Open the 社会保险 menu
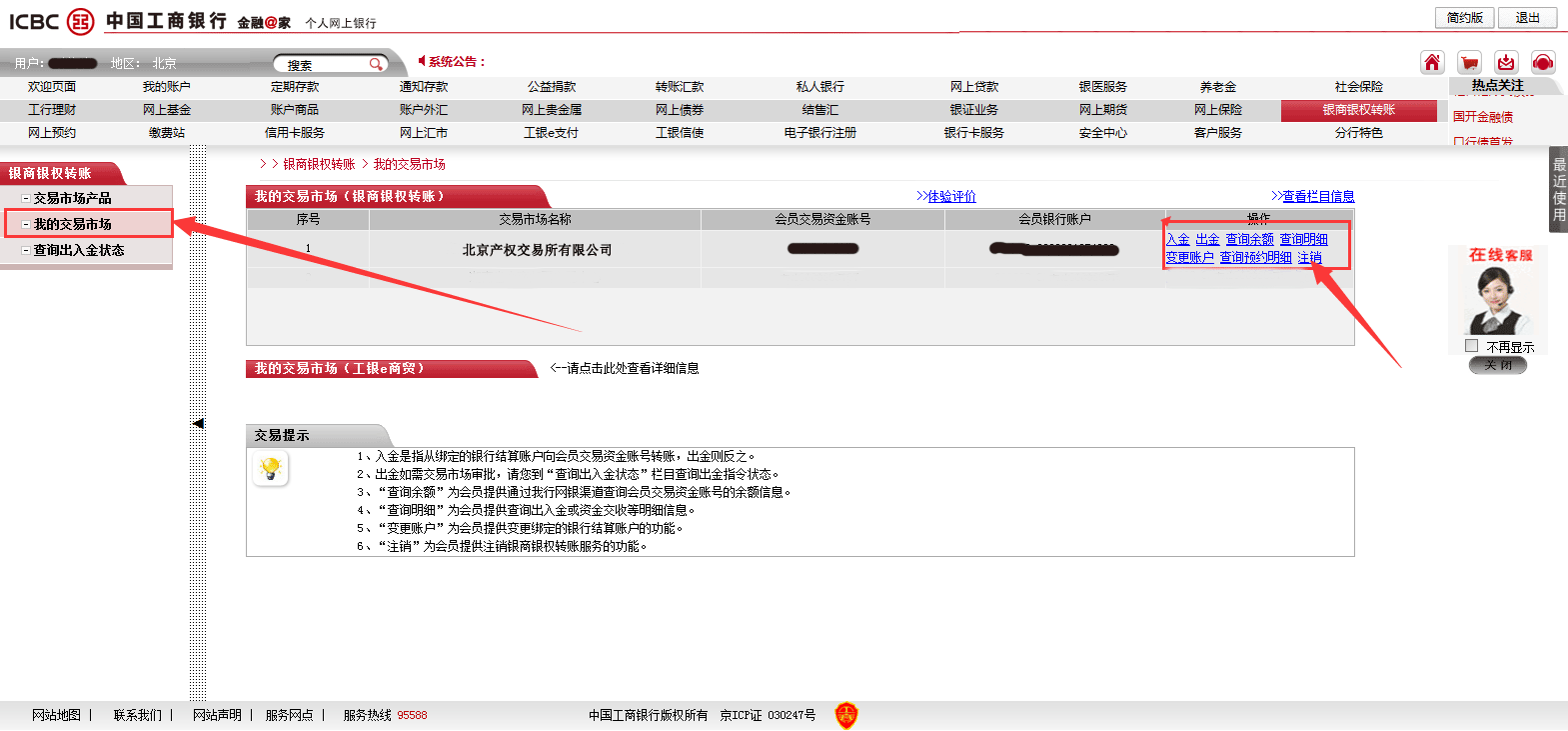 1359,87
